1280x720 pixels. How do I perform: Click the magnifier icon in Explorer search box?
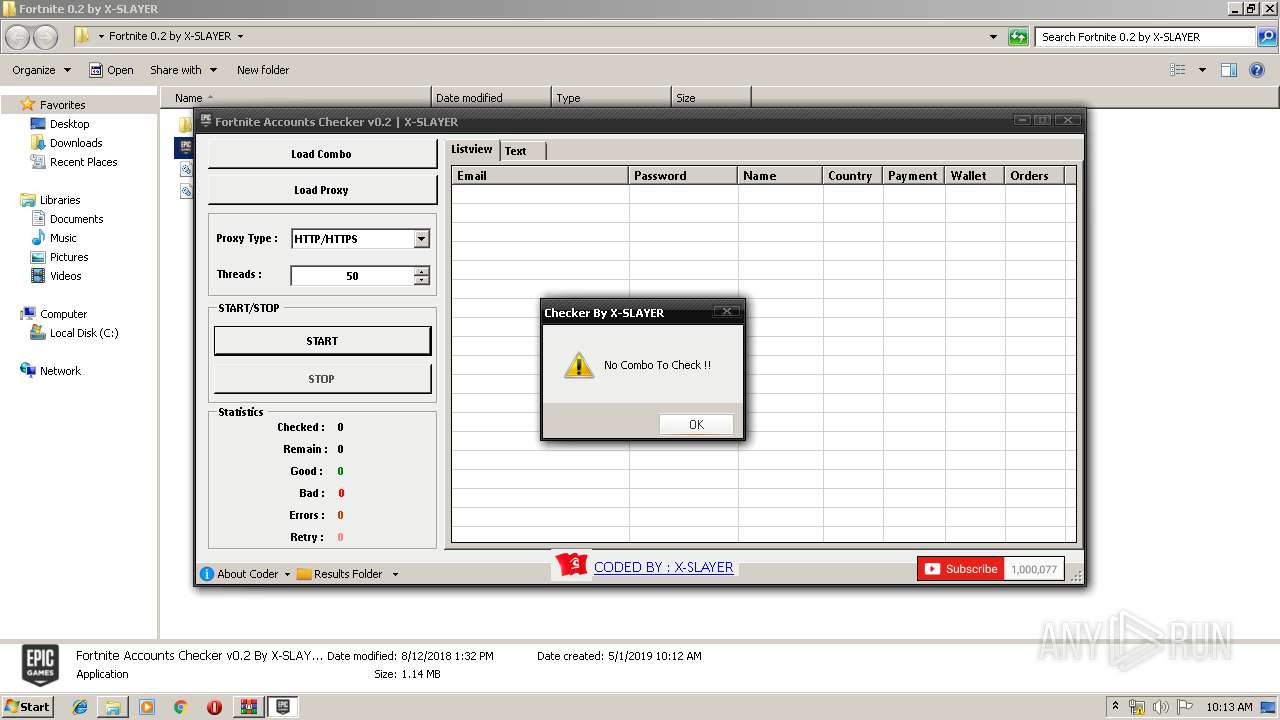point(1267,37)
